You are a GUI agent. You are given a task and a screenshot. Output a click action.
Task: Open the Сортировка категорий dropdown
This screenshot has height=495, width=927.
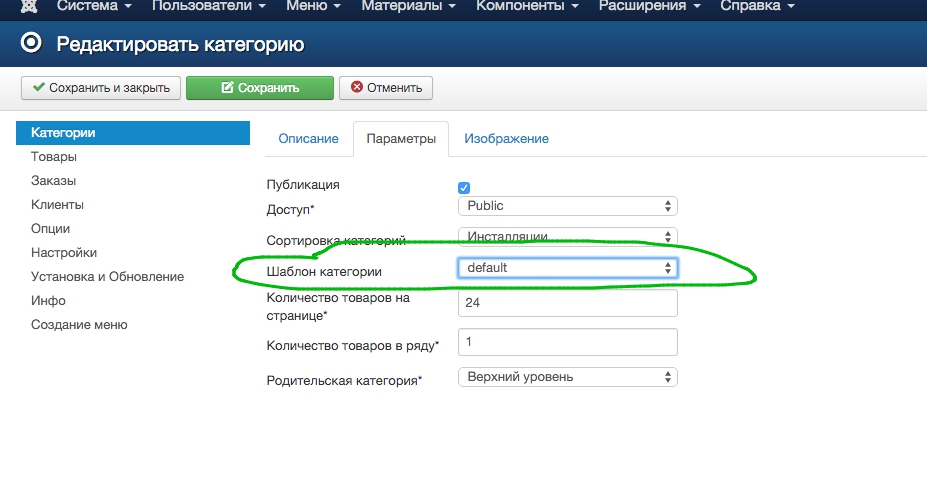tap(567, 237)
